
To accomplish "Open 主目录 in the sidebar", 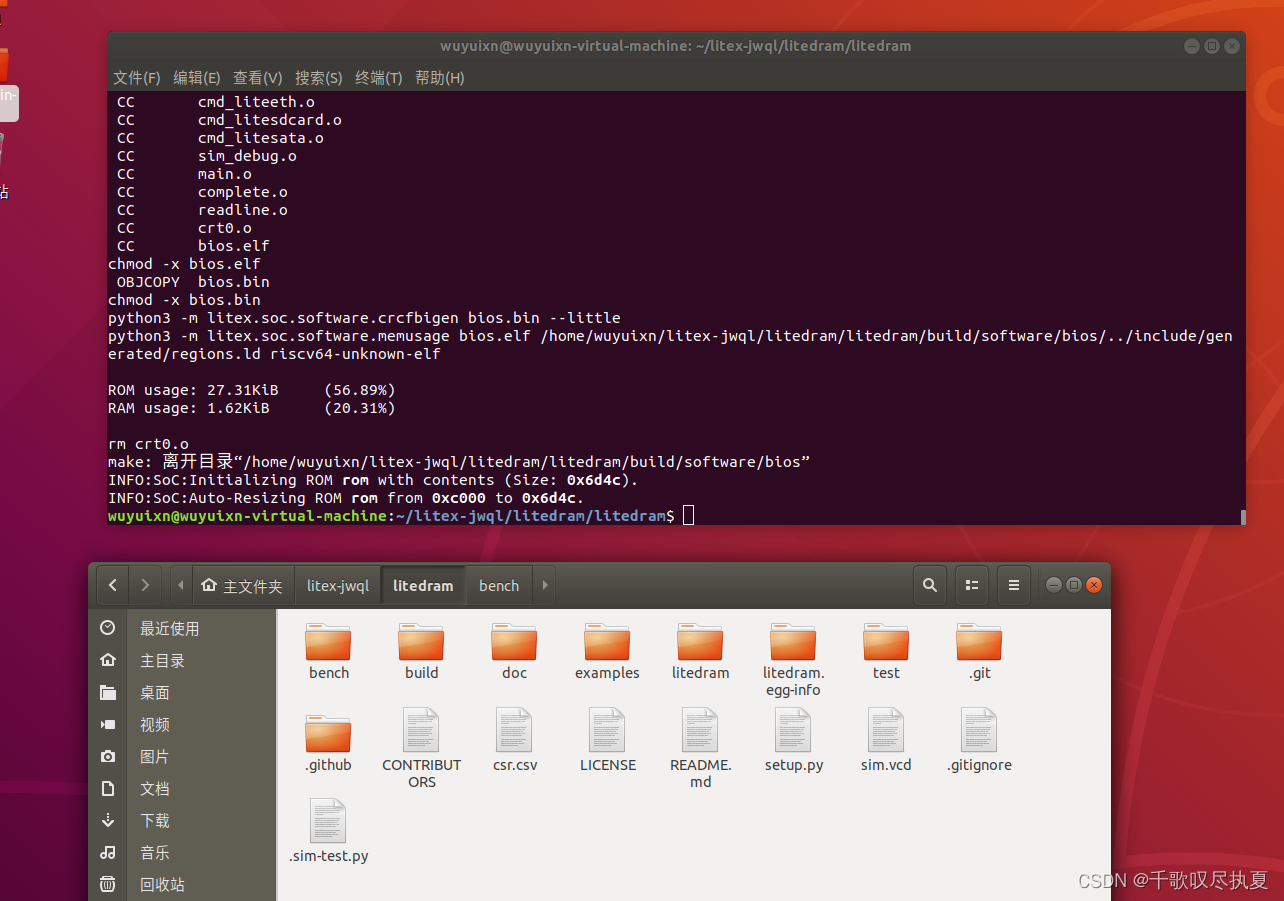I will pos(162,660).
